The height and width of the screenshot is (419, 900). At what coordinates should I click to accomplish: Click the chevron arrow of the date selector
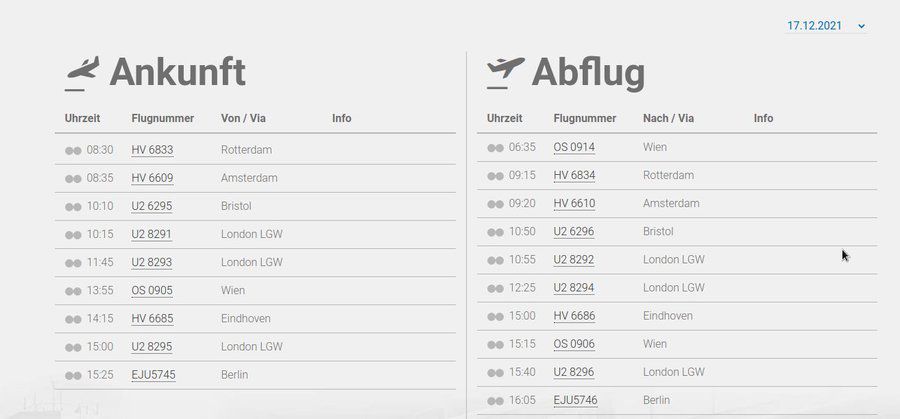[862, 26]
